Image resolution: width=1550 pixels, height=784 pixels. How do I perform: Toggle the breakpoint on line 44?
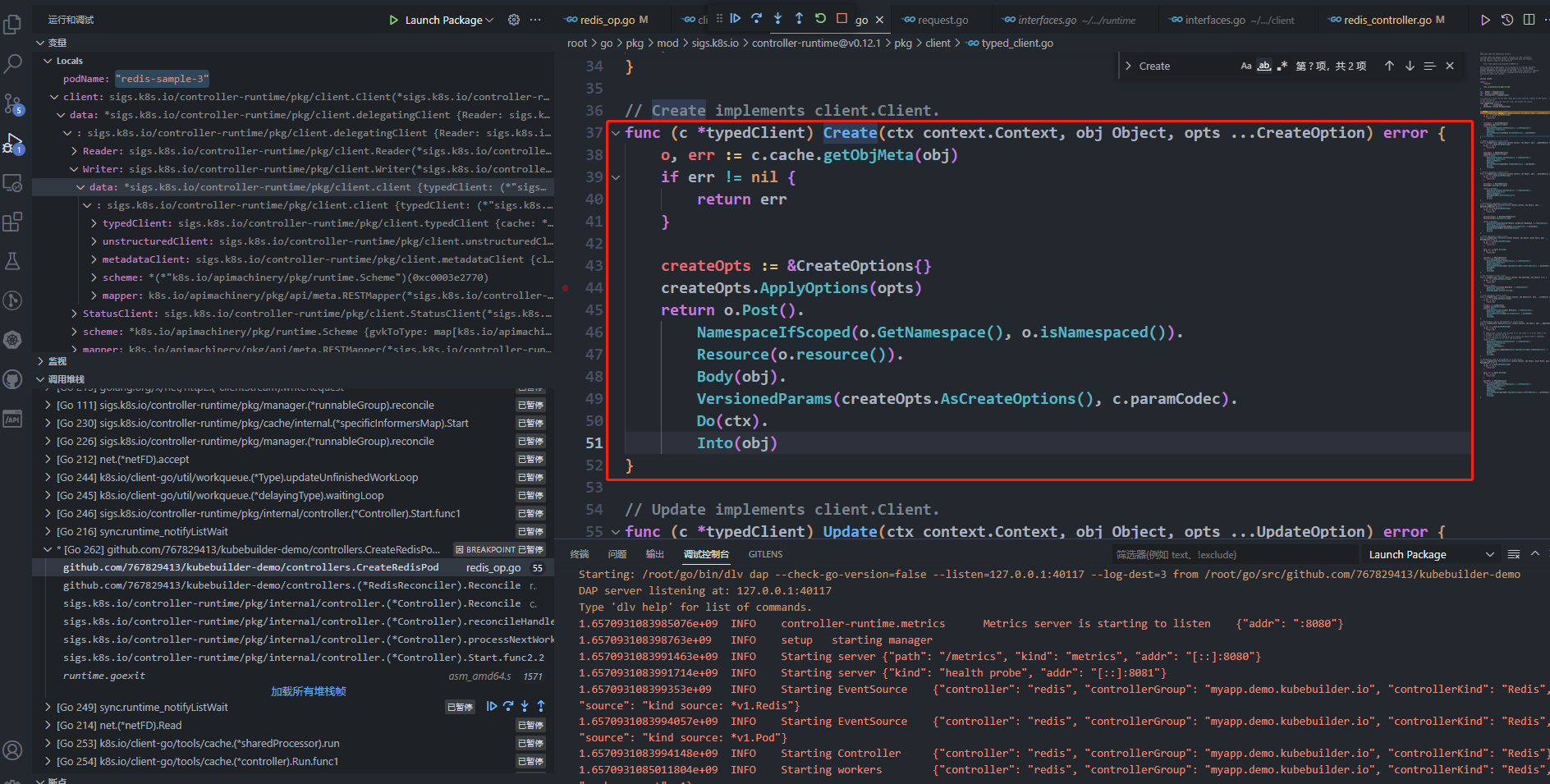coord(566,288)
